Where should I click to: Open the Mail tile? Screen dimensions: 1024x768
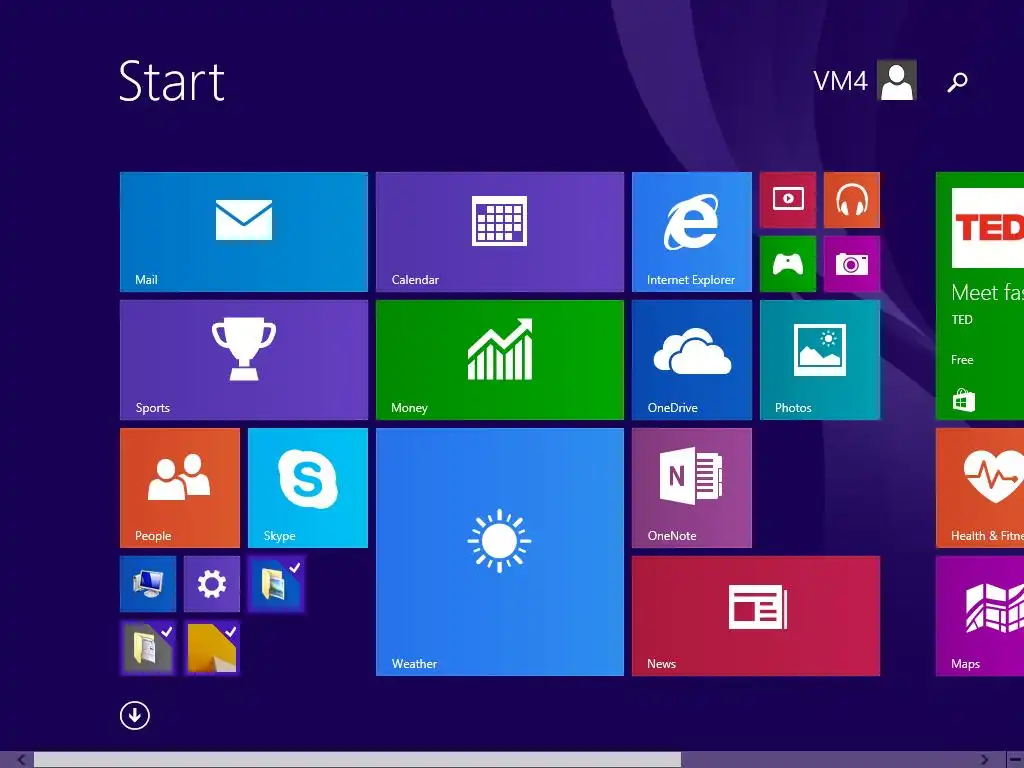pyautogui.click(x=244, y=232)
